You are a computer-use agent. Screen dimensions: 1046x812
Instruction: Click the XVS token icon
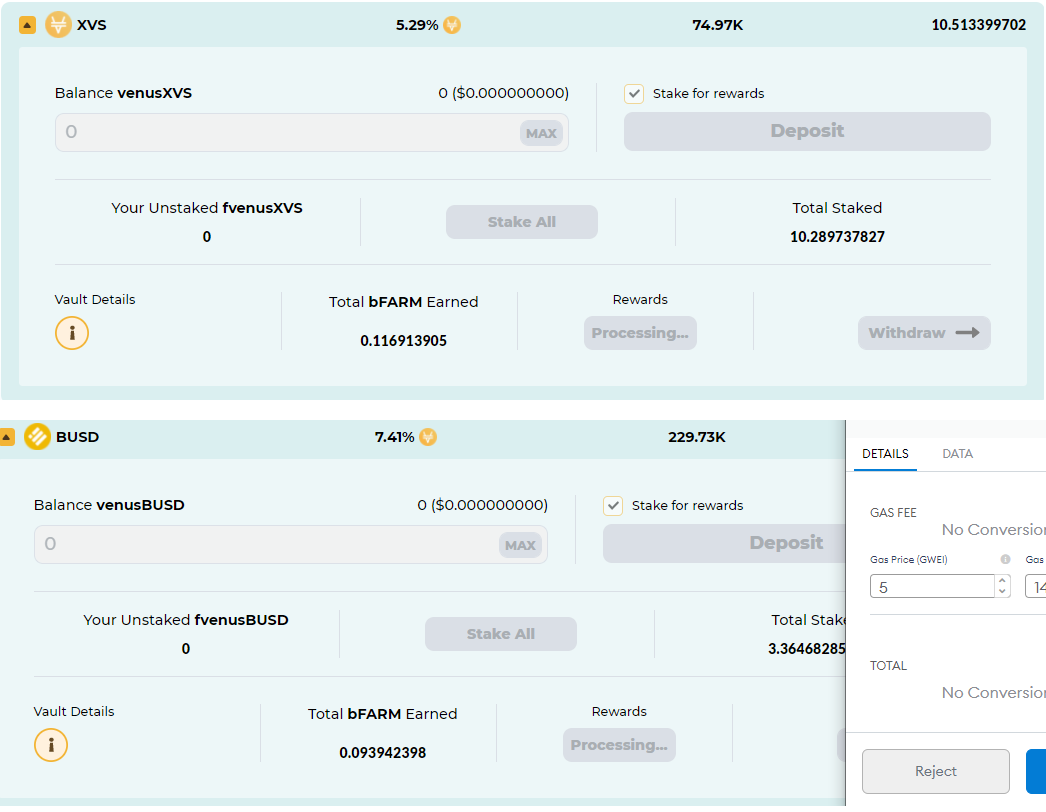[x=58, y=25]
